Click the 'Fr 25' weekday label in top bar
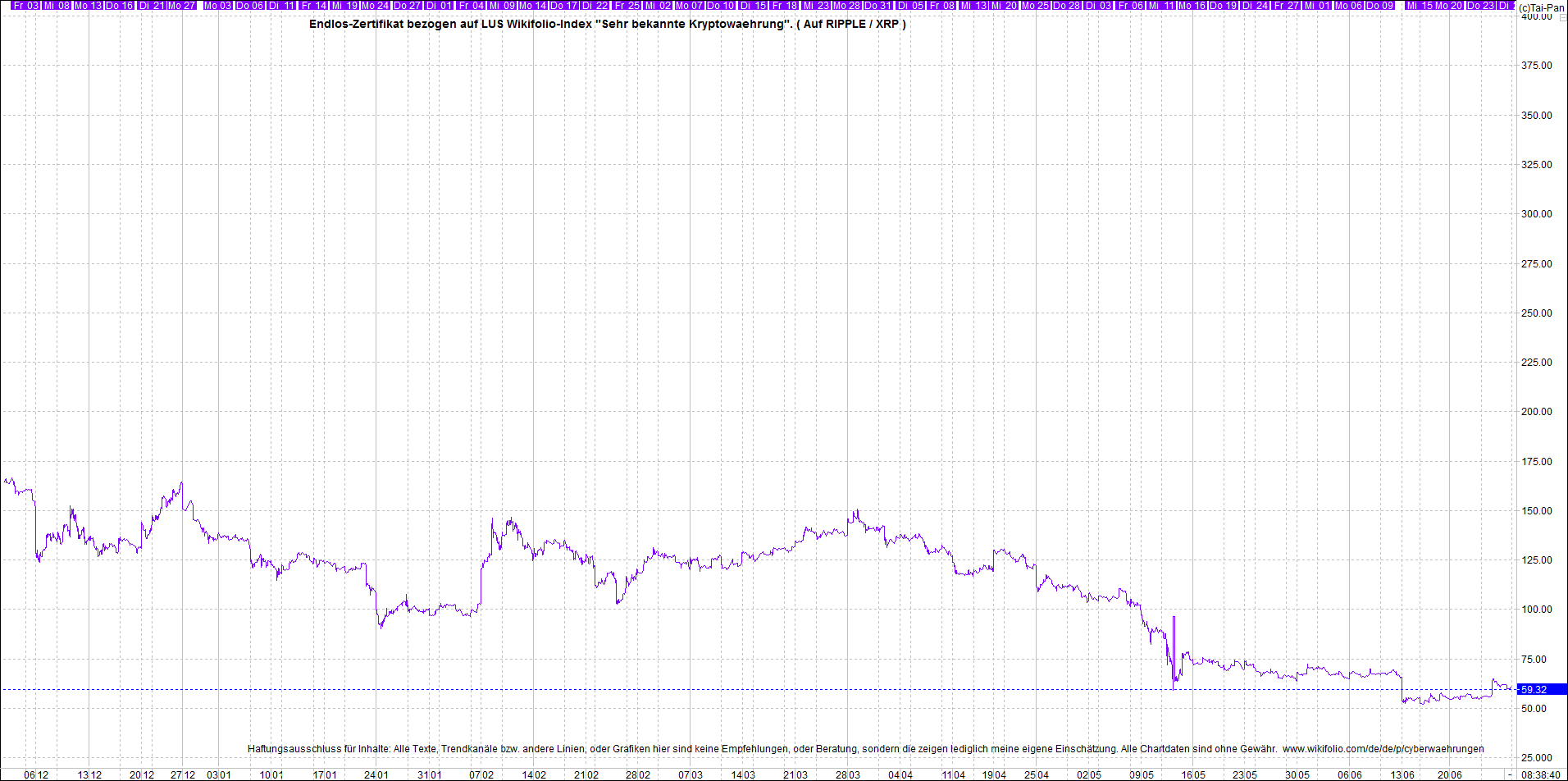Viewport: 1568px width, 781px height. pos(628,6)
